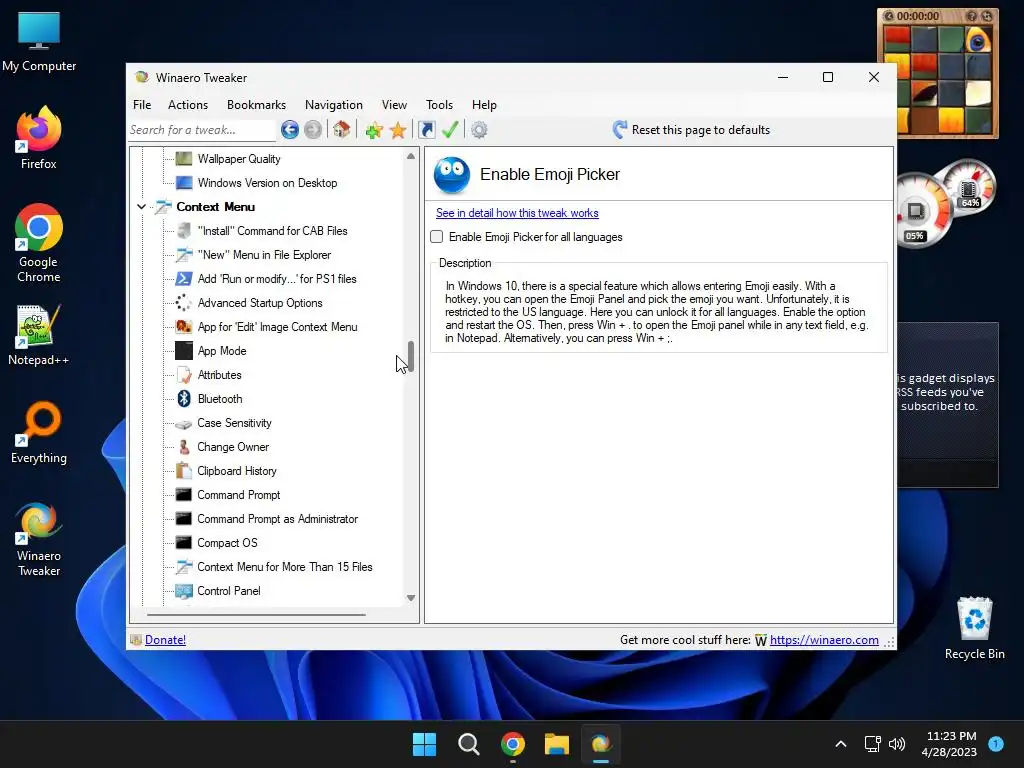
Task: Click the Advanced Startup Options spinner icon
Action: (x=184, y=303)
